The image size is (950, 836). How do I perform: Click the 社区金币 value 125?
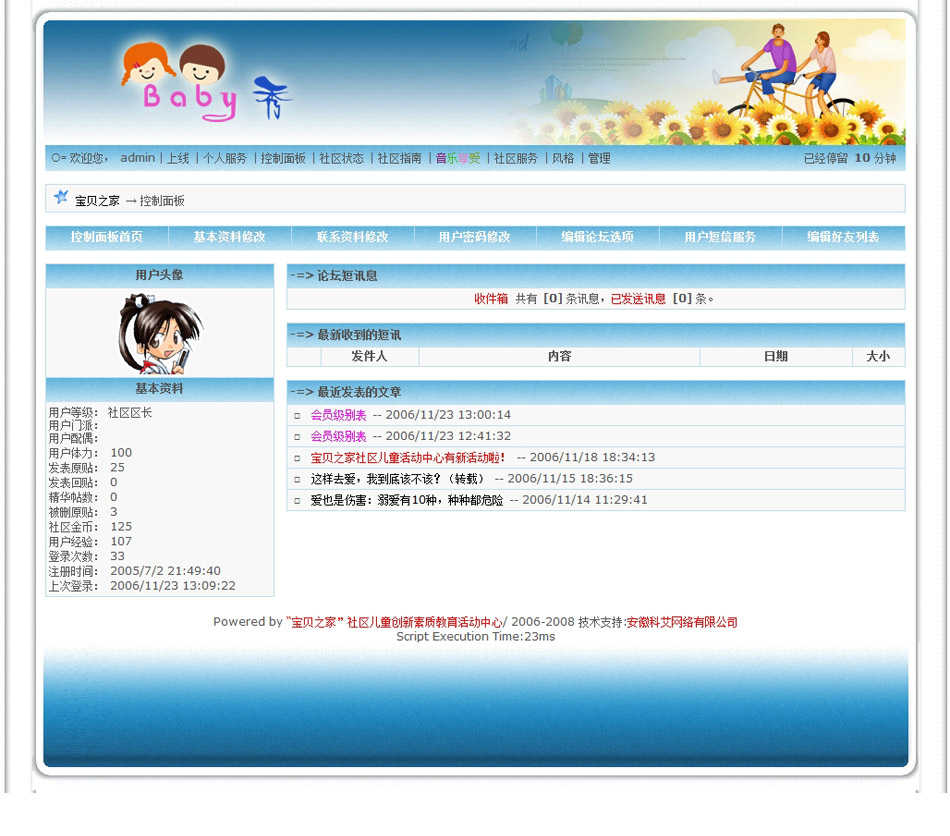[121, 526]
